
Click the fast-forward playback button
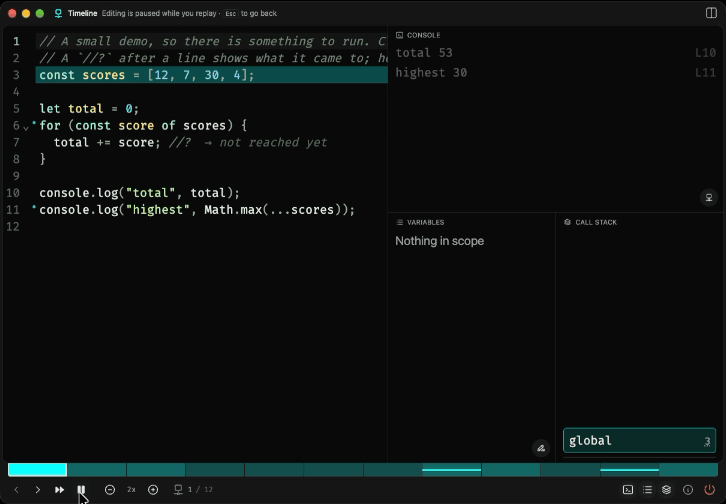(59, 490)
